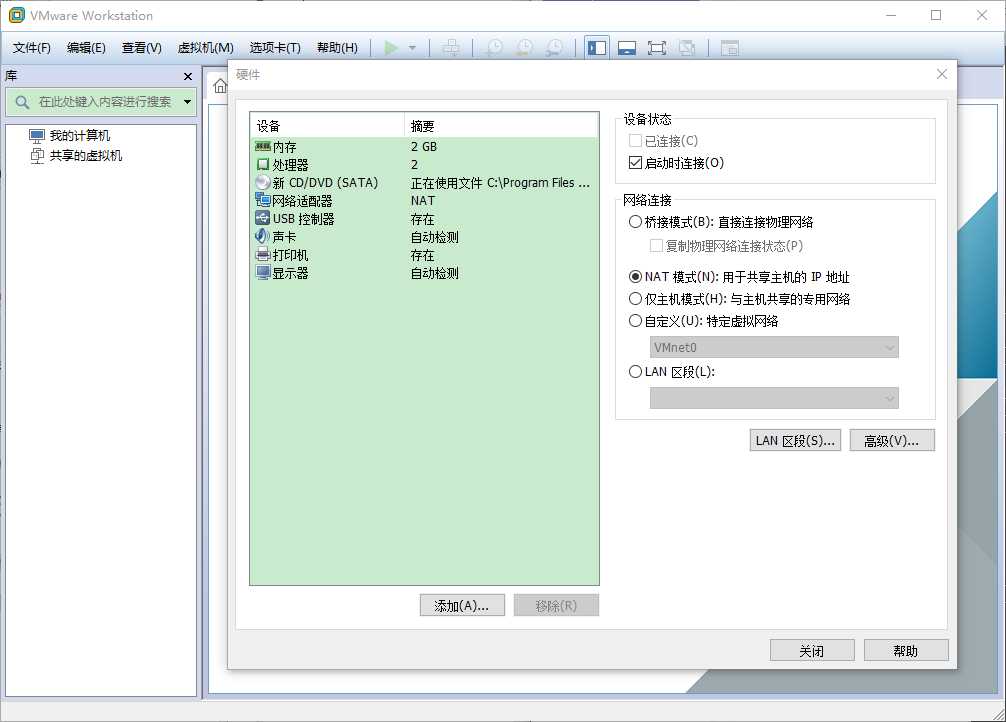Select the 处理器 processor device icon
The image size is (1006, 722).
[x=262, y=164]
